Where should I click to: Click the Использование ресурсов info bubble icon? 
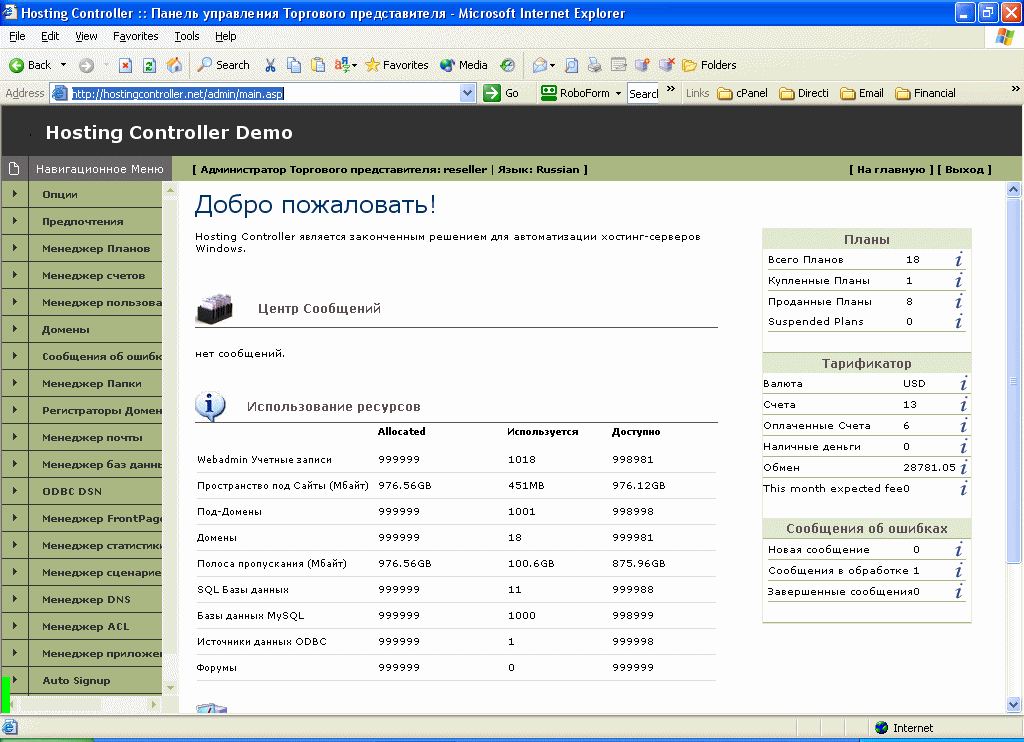(210, 406)
